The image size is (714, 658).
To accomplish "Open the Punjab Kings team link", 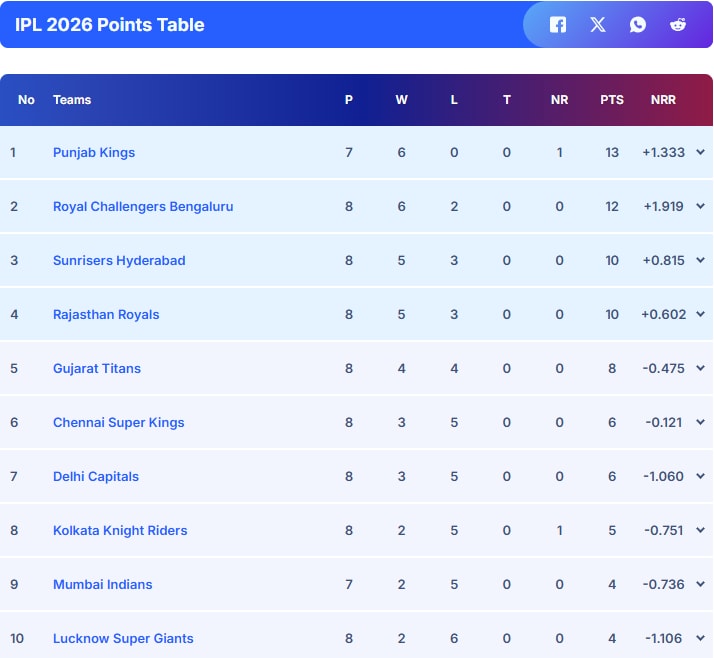I will coord(94,153).
